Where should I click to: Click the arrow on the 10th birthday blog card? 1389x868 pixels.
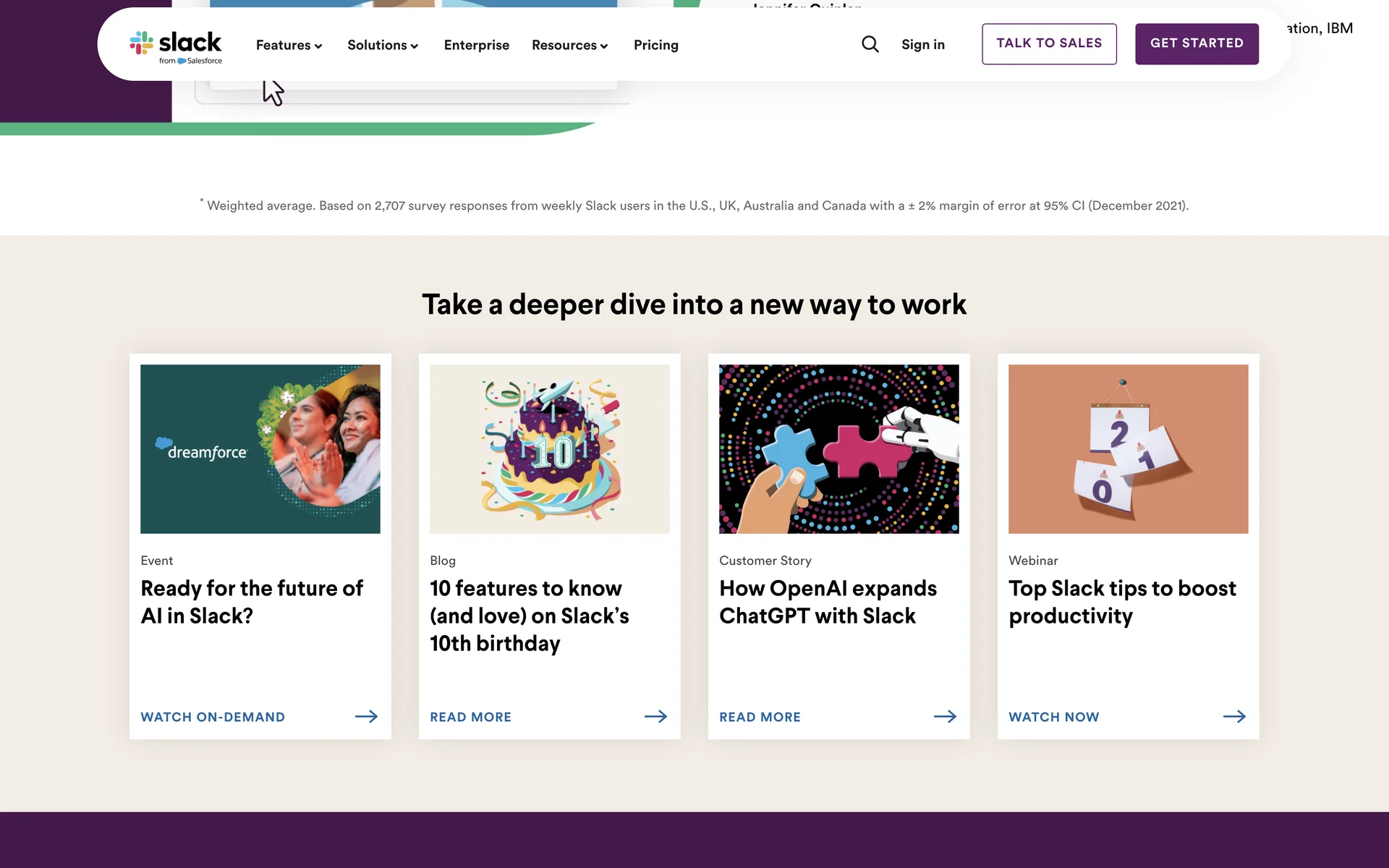[655, 716]
